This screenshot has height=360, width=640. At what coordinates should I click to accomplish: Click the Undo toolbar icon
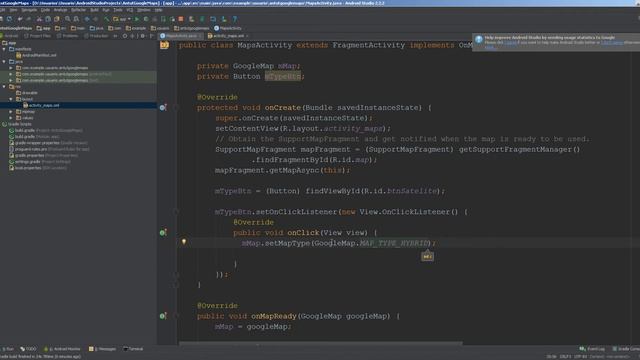(20, 19)
